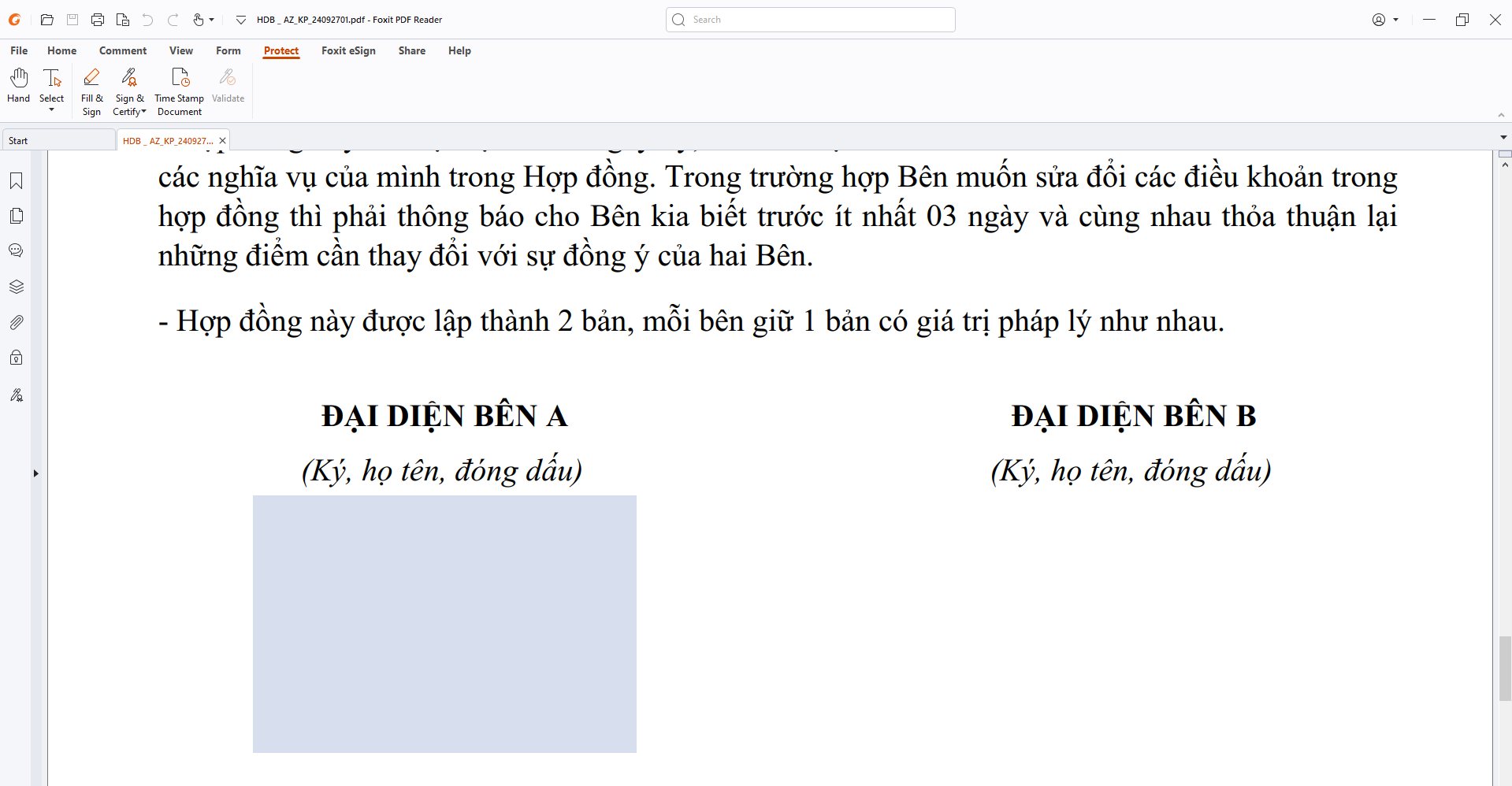Expand the Sign & Certify dropdown
Screen dimensions: 1512x786
[x=143, y=112]
